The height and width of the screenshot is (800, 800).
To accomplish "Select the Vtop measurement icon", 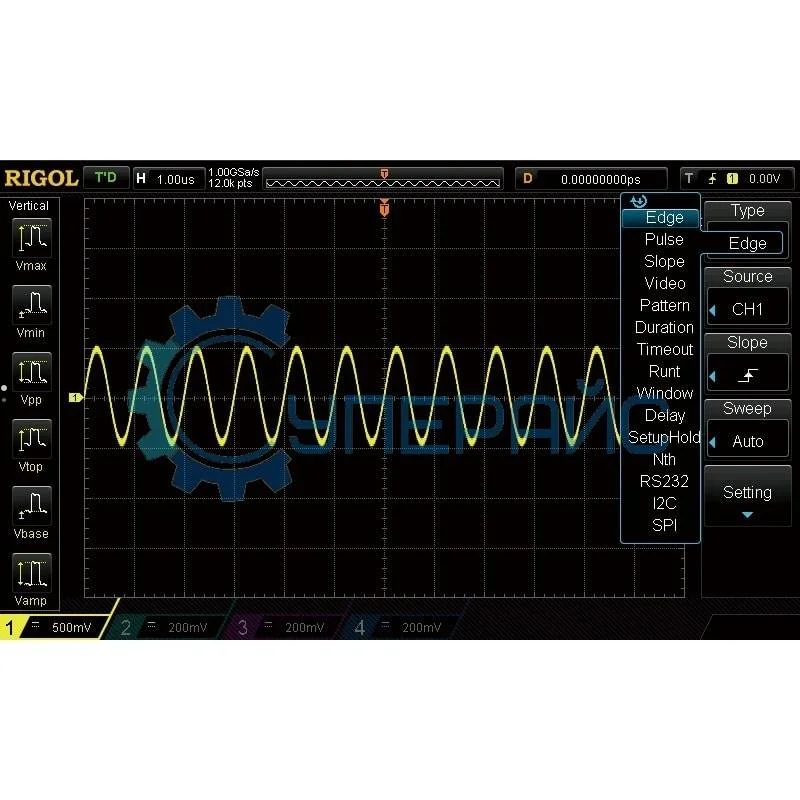I will (31, 440).
